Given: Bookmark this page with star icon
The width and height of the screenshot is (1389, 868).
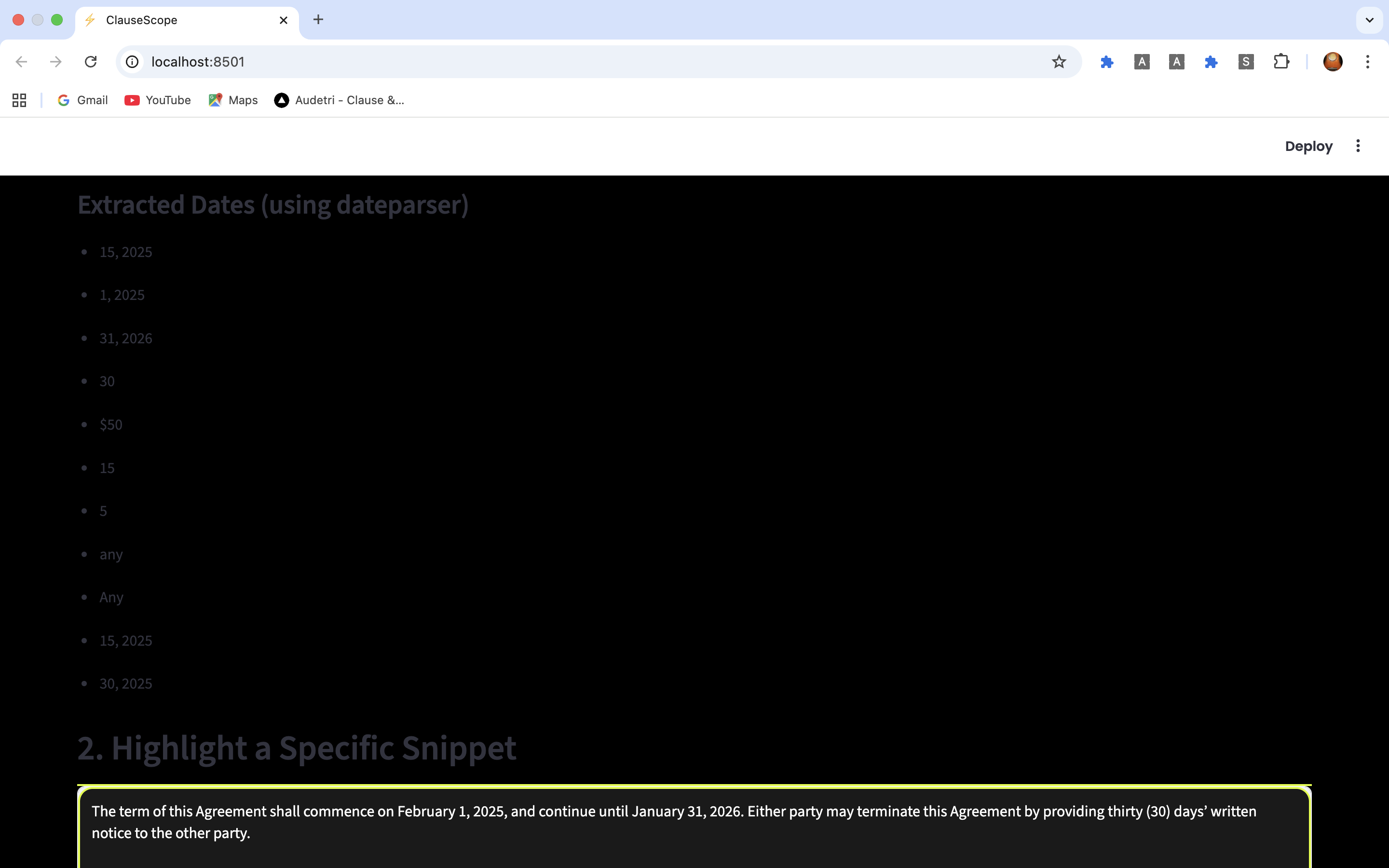Looking at the screenshot, I should pyautogui.click(x=1059, y=61).
